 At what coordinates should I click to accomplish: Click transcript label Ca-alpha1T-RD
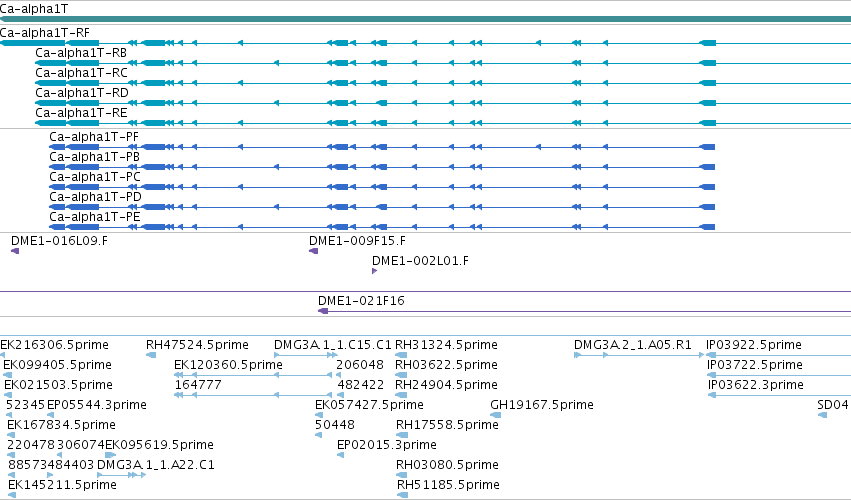click(82, 93)
